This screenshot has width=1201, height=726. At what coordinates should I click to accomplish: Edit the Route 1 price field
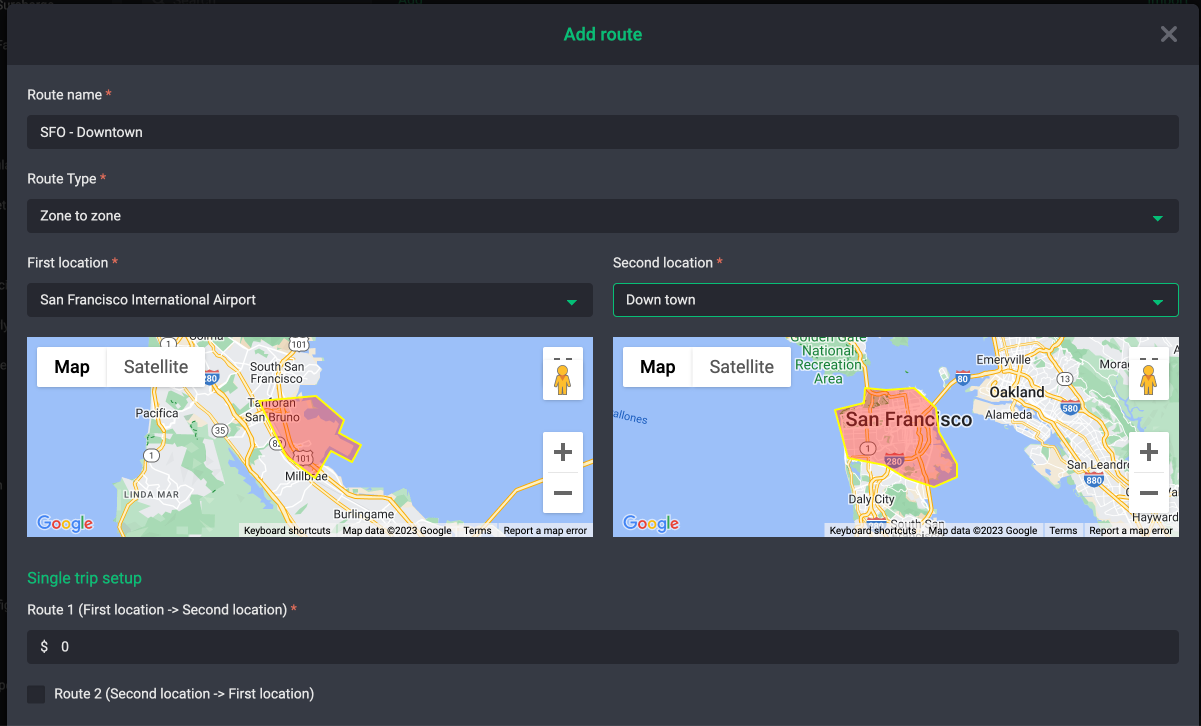603,647
